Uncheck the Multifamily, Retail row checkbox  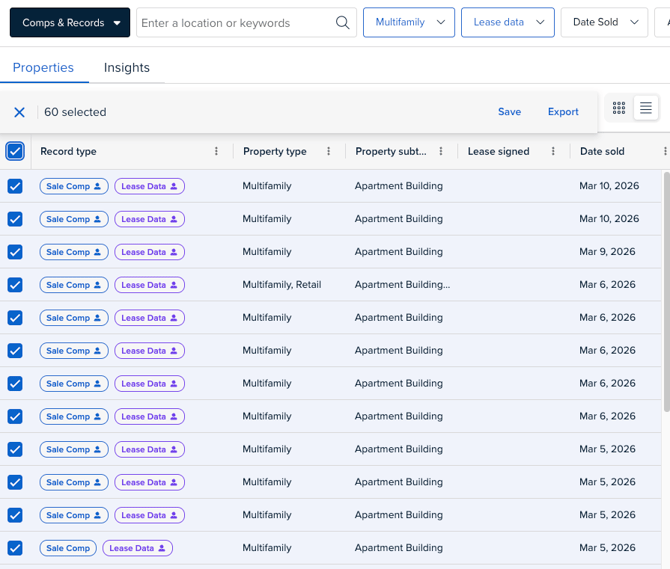pyautogui.click(x=15, y=285)
